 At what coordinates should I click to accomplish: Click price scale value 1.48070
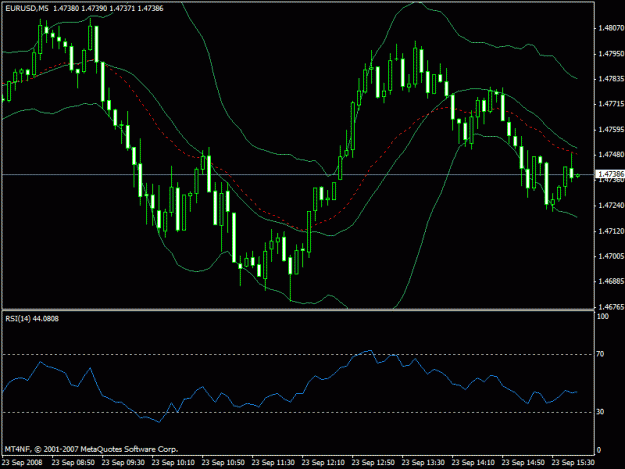pyautogui.click(x=611, y=28)
